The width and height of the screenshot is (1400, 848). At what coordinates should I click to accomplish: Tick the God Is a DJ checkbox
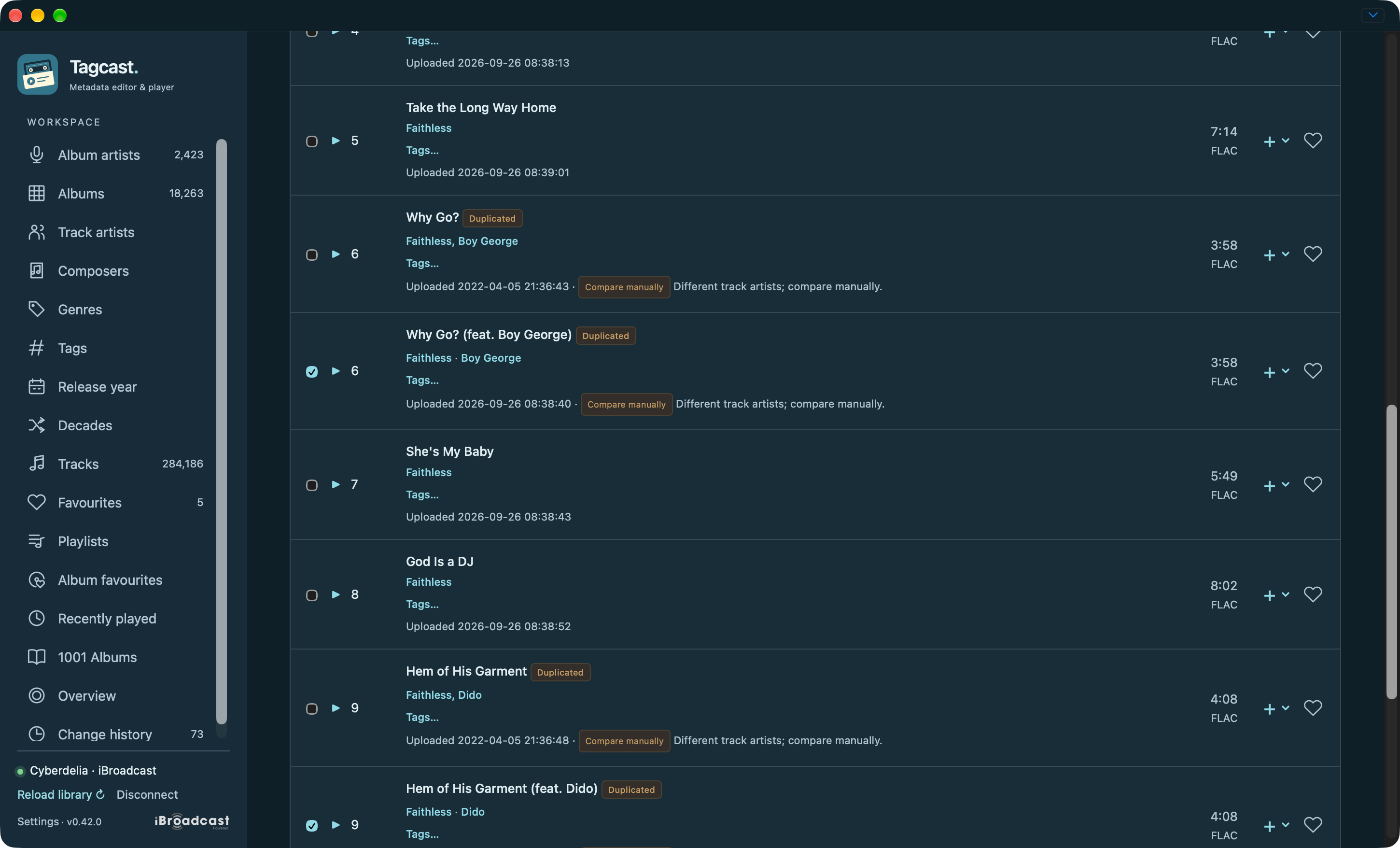click(x=312, y=595)
